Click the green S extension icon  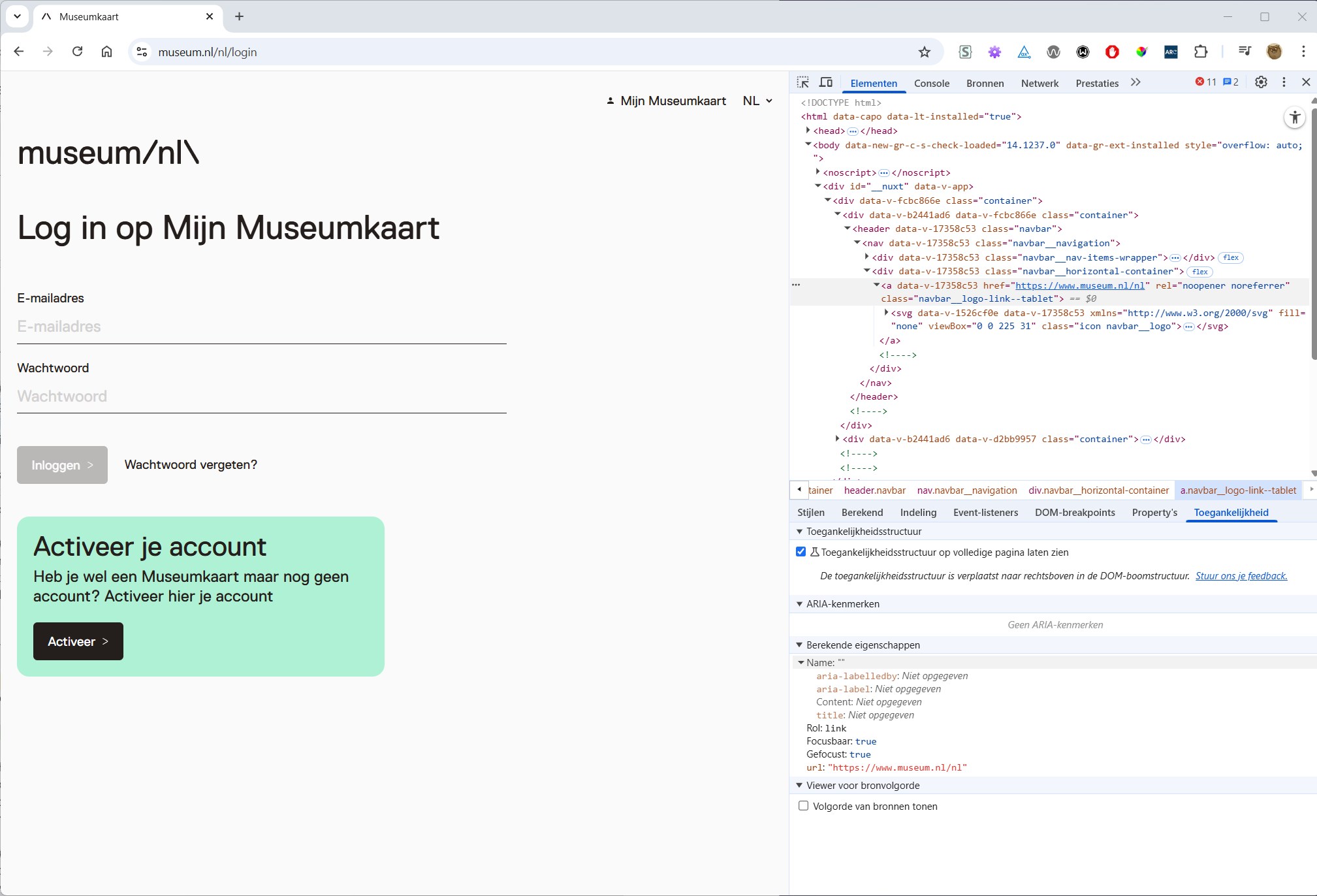[965, 52]
